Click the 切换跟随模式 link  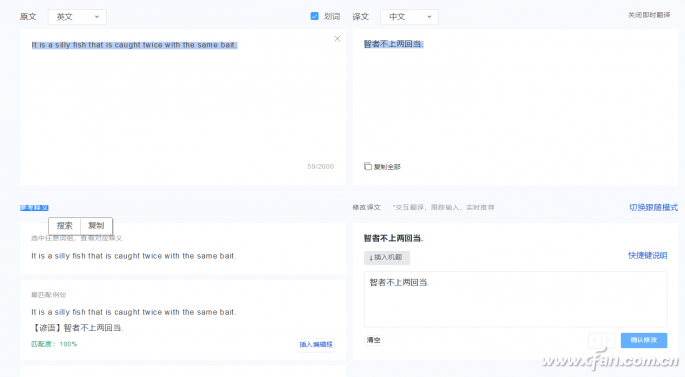653,208
